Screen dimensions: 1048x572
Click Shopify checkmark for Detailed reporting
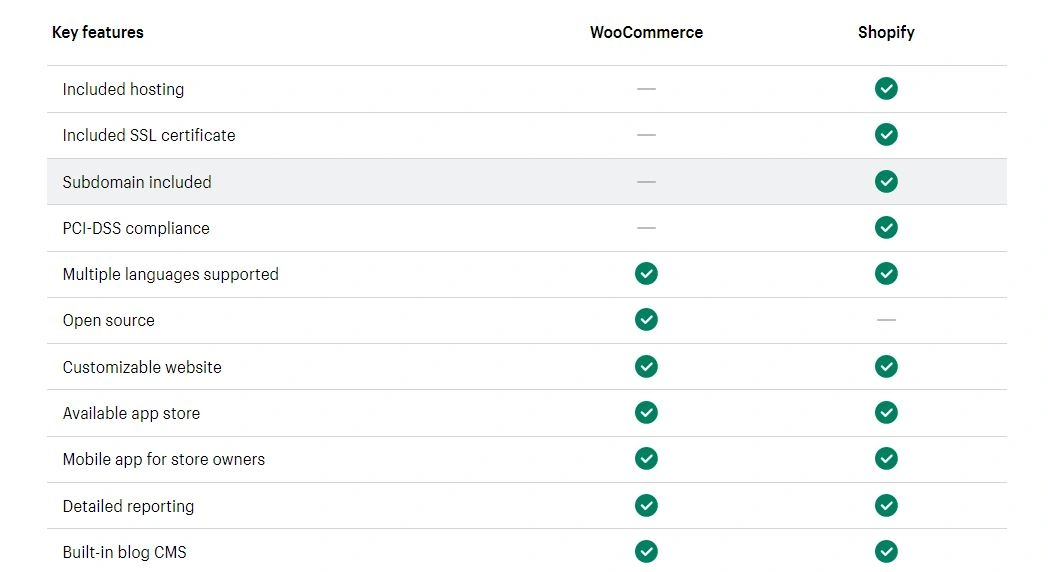886,505
